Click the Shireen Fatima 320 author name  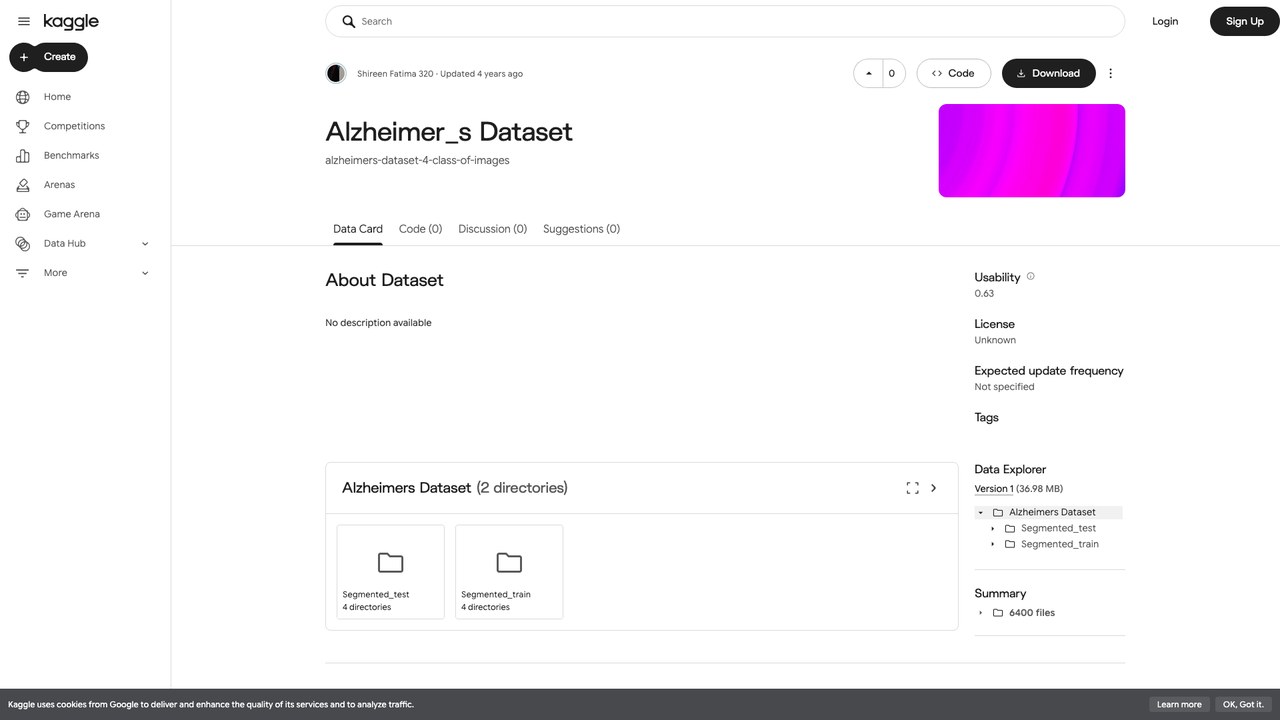tap(395, 74)
